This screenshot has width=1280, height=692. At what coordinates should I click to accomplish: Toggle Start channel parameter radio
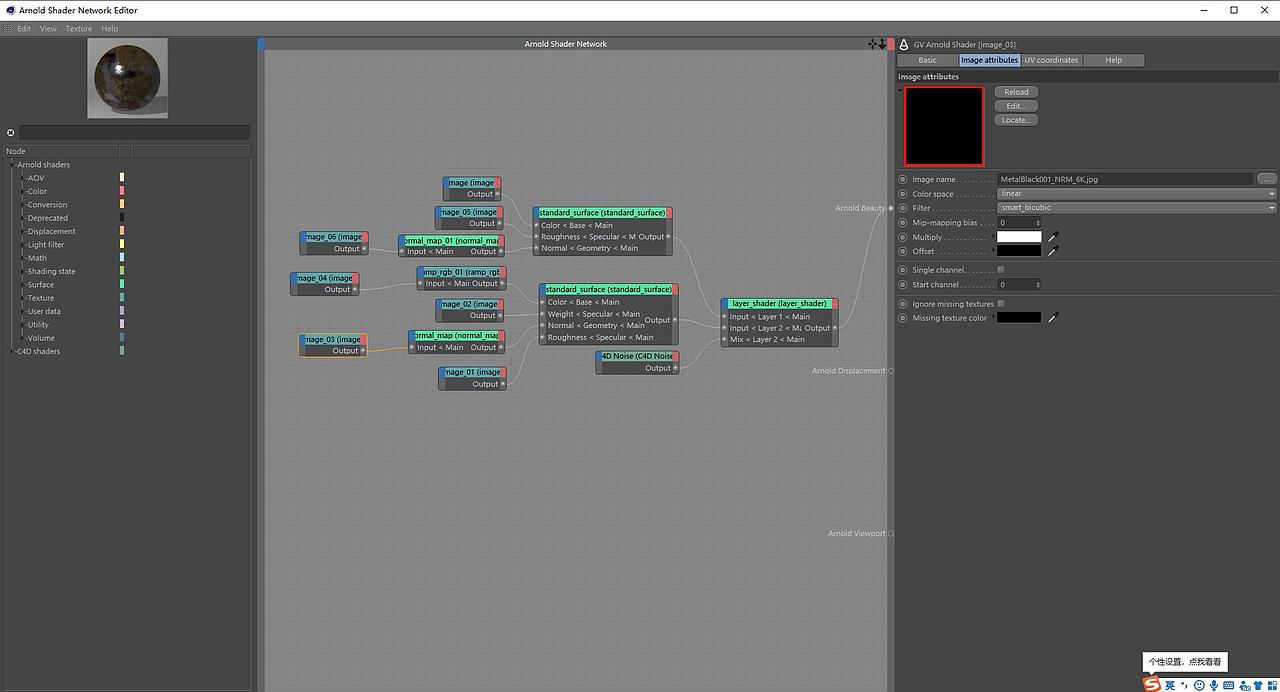coord(903,284)
